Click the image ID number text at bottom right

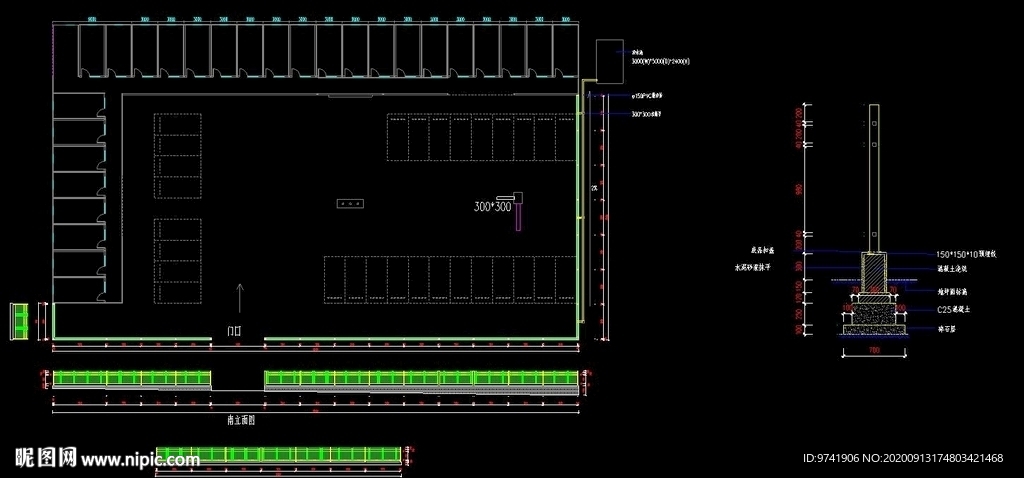[x=831, y=458]
